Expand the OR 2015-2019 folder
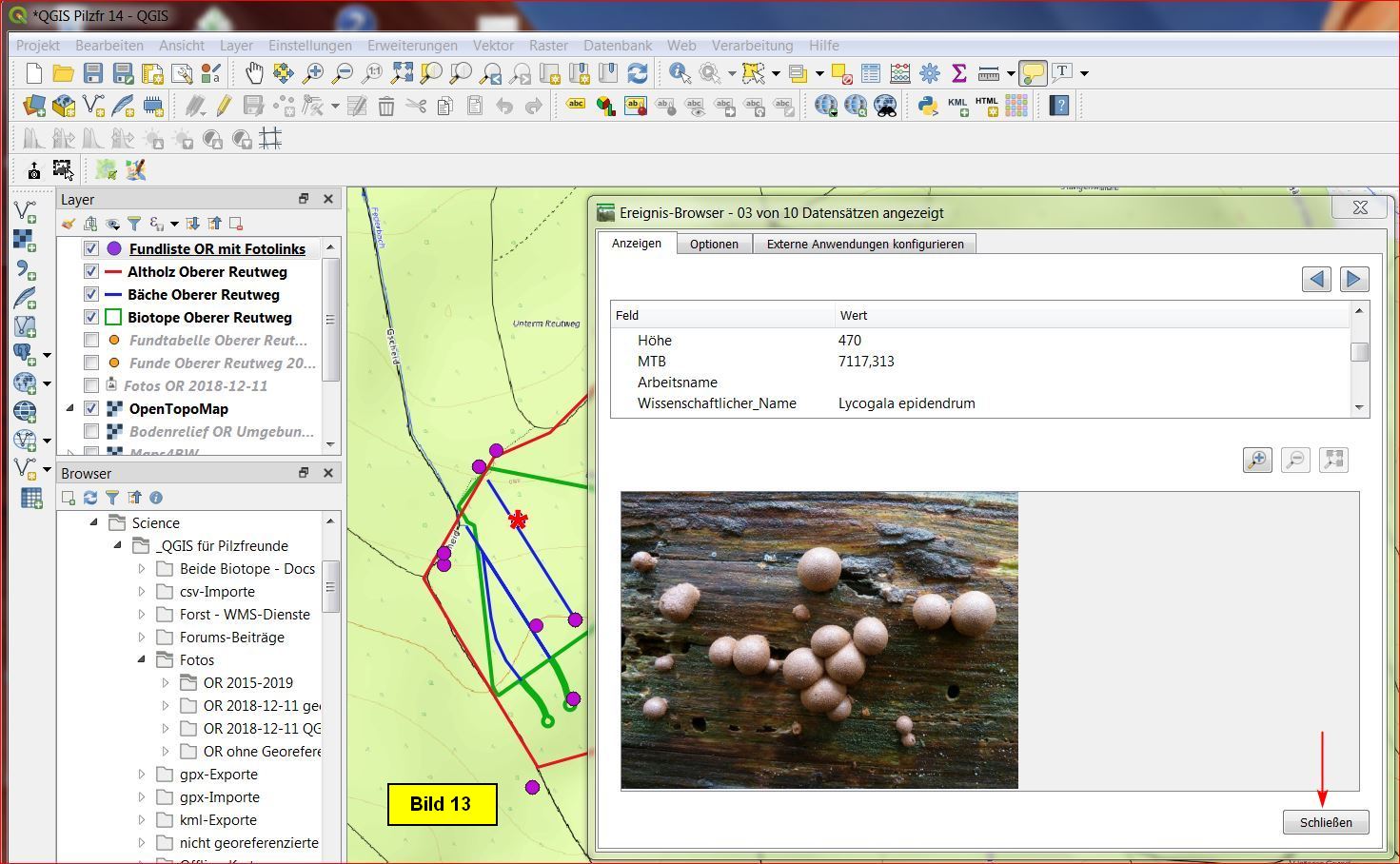The width and height of the screenshot is (1400, 864). point(166,683)
